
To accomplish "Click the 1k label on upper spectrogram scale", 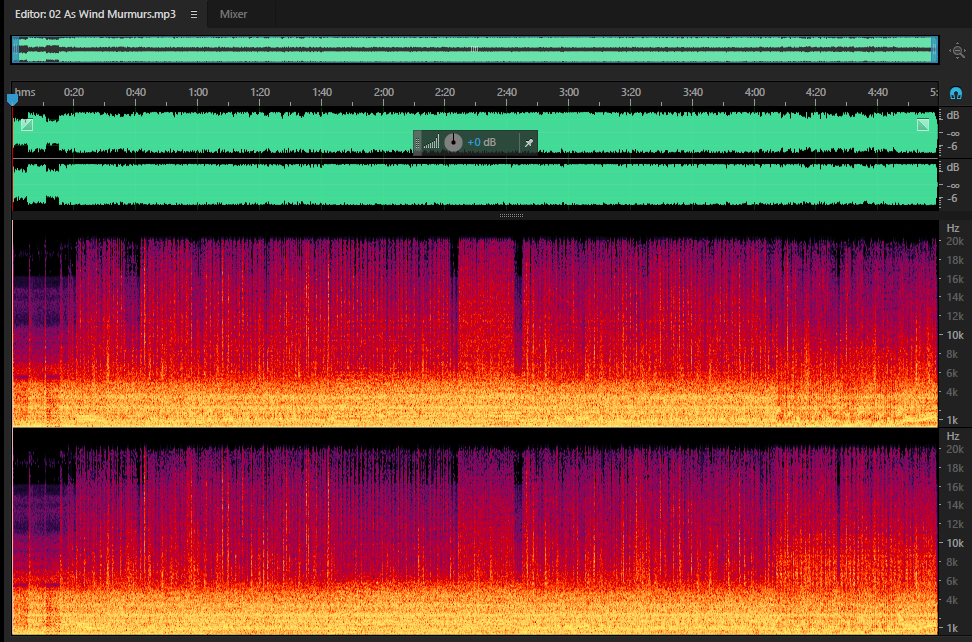I will coord(953,420).
